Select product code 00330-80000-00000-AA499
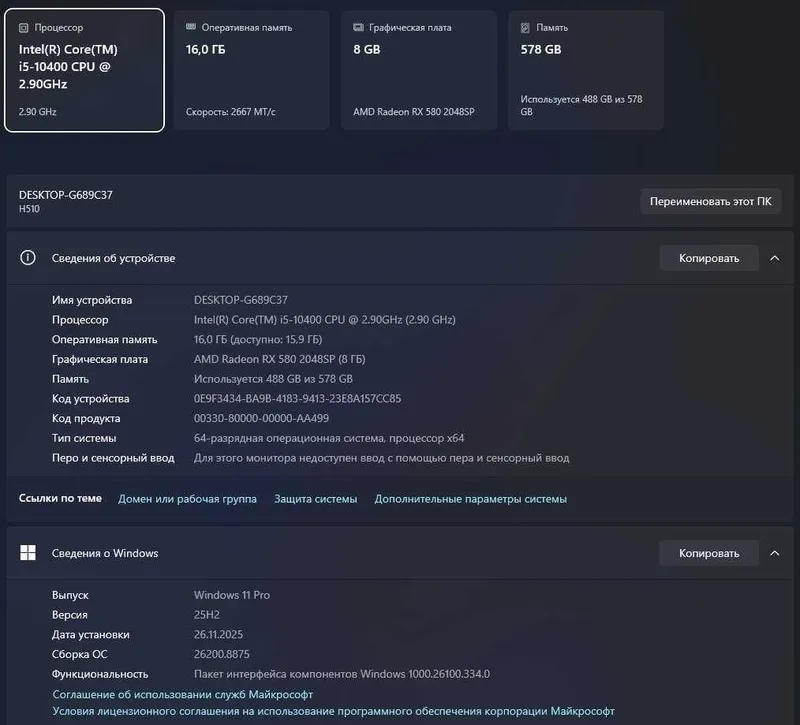The image size is (800, 725). point(261,418)
